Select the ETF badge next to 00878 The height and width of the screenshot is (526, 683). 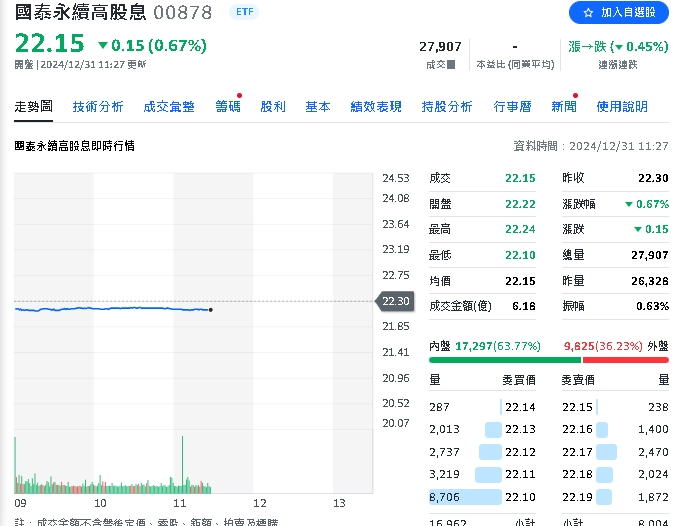click(x=244, y=12)
